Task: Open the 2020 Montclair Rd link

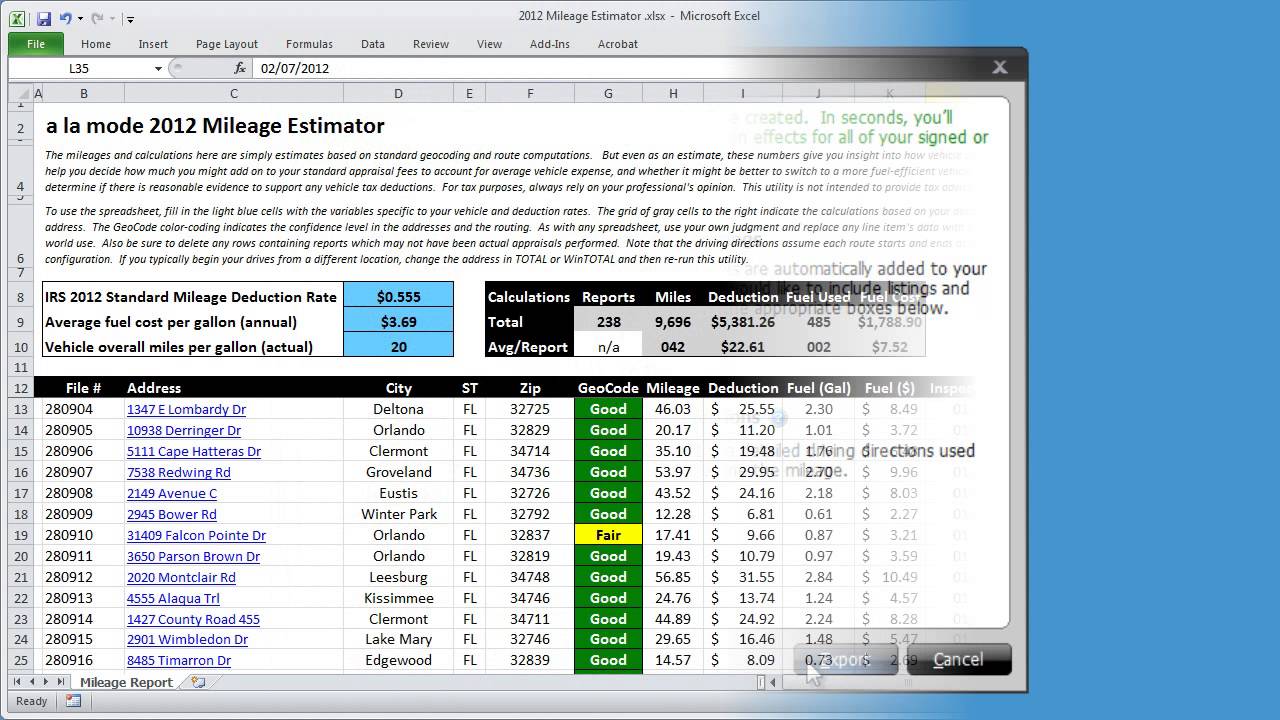Action: tap(181, 577)
